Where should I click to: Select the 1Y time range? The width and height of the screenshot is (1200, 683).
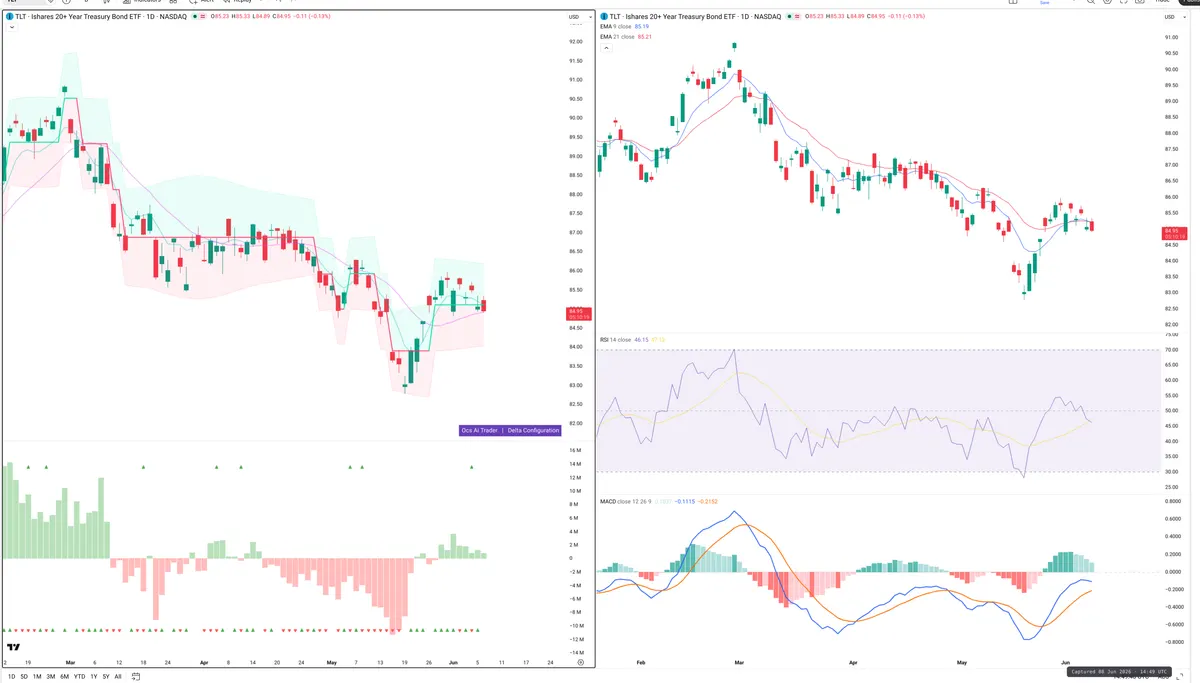coord(94,677)
